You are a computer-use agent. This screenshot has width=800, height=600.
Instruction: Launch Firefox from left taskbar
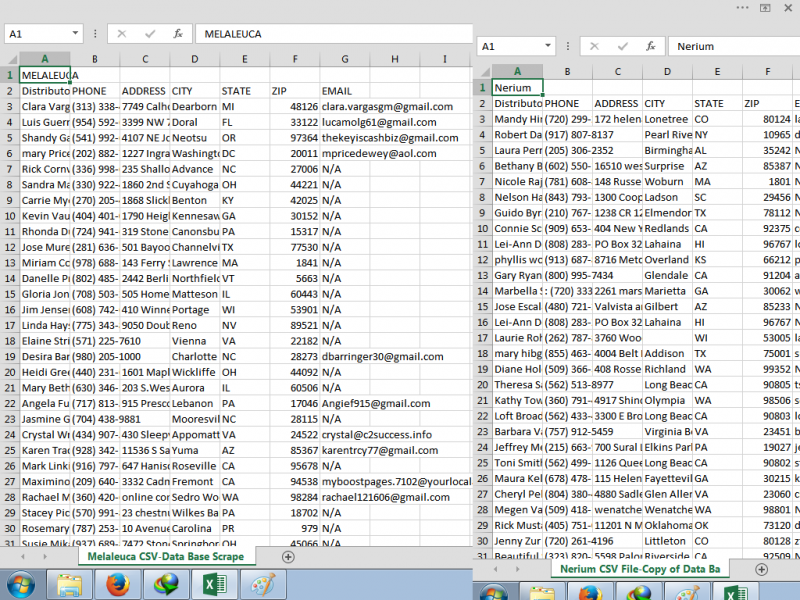point(118,586)
